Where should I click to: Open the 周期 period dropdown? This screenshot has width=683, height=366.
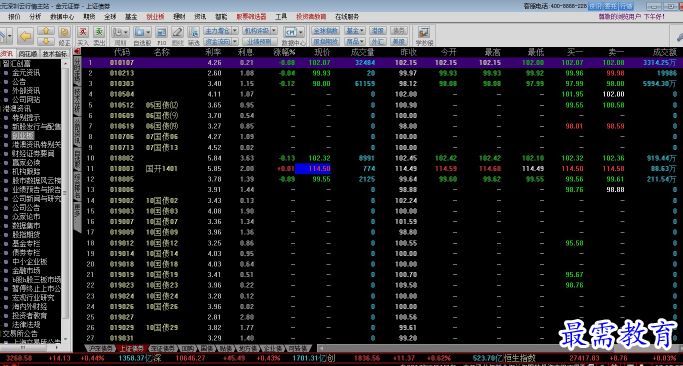point(120,32)
